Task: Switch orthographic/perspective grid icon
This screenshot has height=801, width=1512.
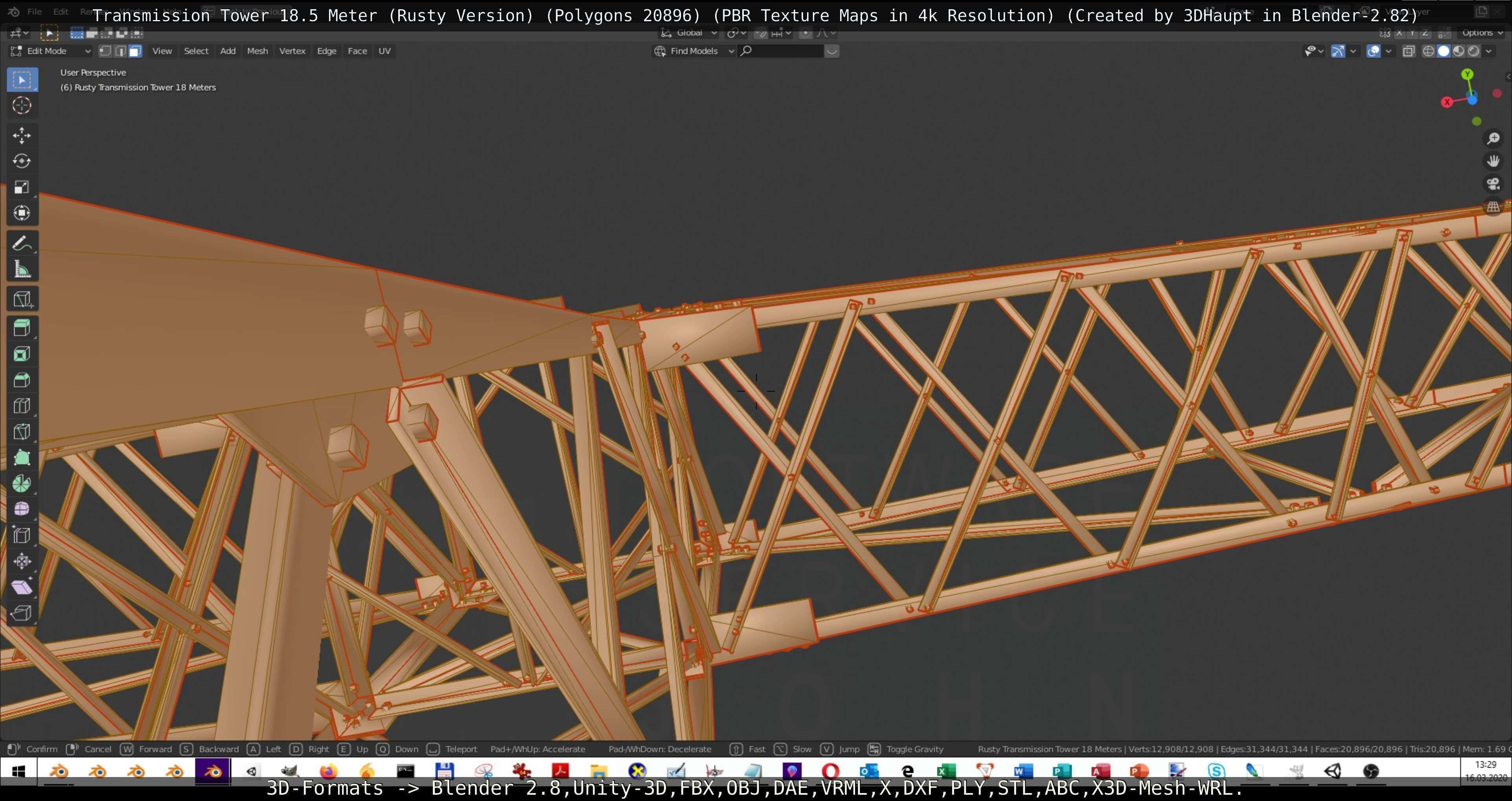Action: pyautogui.click(x=1493, y=207)
